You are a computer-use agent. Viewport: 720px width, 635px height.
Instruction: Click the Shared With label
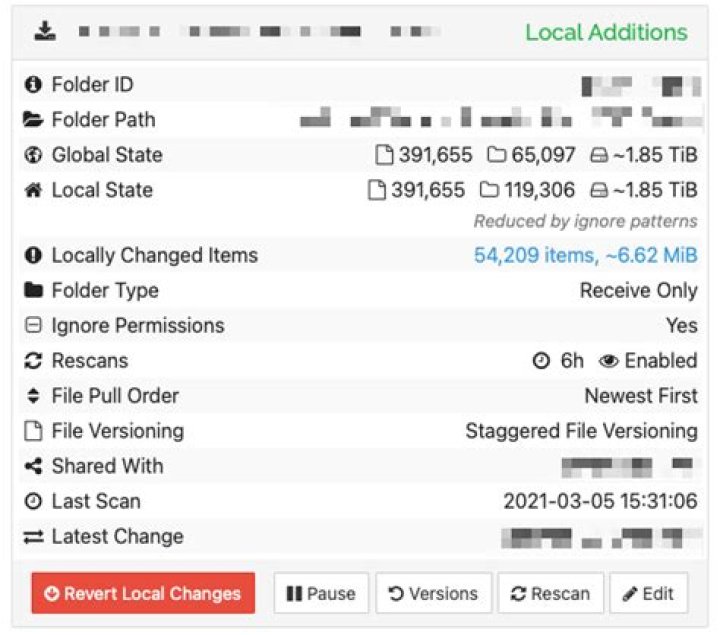(107, 466)
